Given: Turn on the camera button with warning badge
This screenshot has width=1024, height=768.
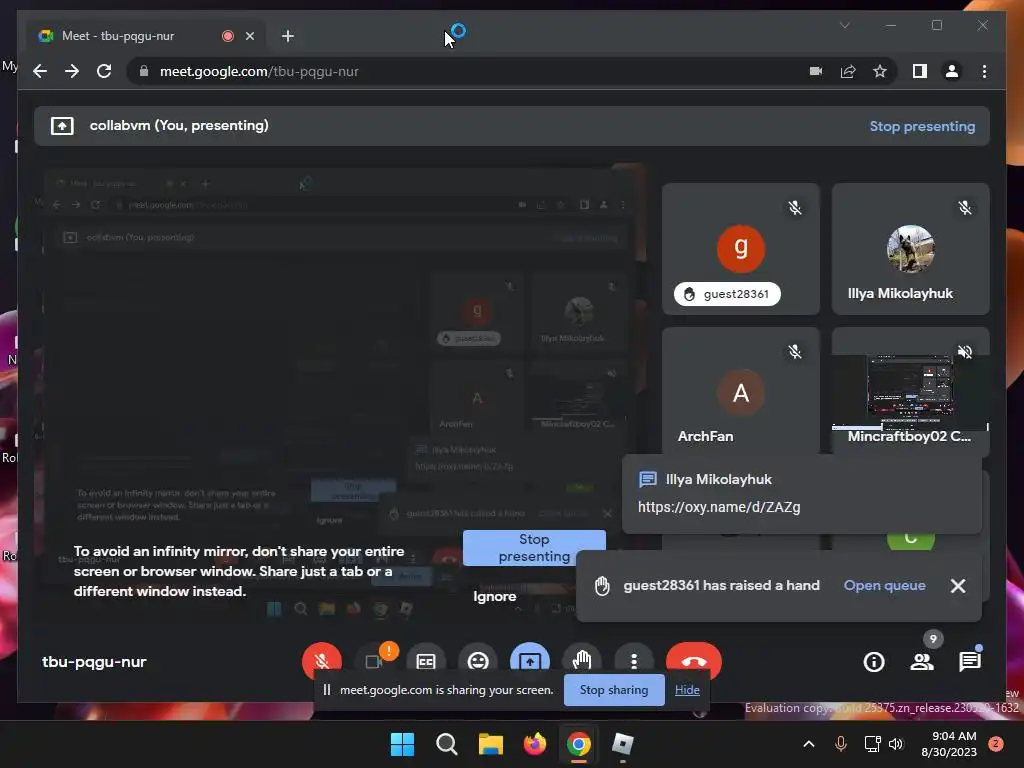Looking at the screenshot, I should pos(374,662).
